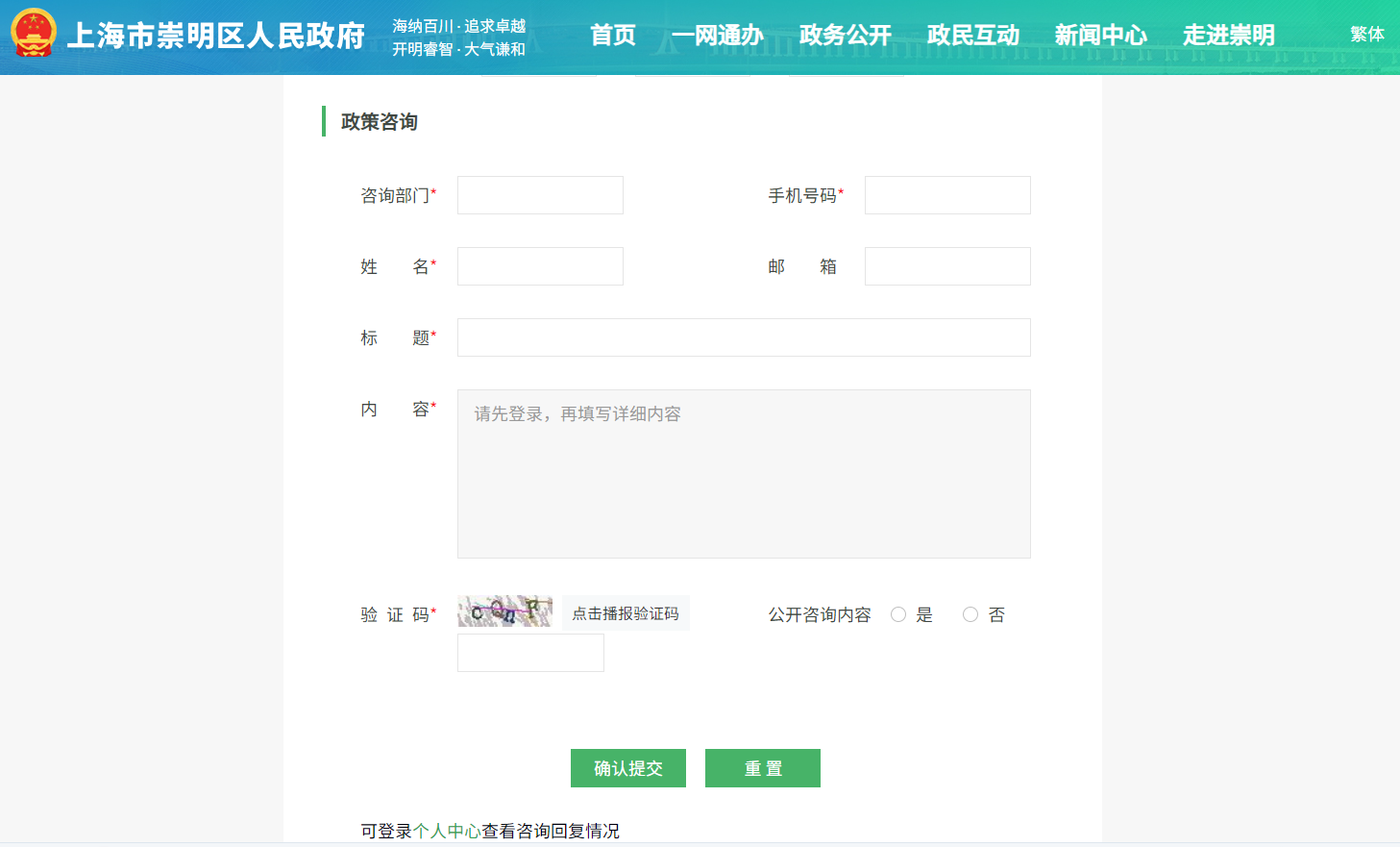This screenshot has height=847, width=1400.
Task: Click 点击播报验证码 audio captcha button
Action: click(626, 613)
